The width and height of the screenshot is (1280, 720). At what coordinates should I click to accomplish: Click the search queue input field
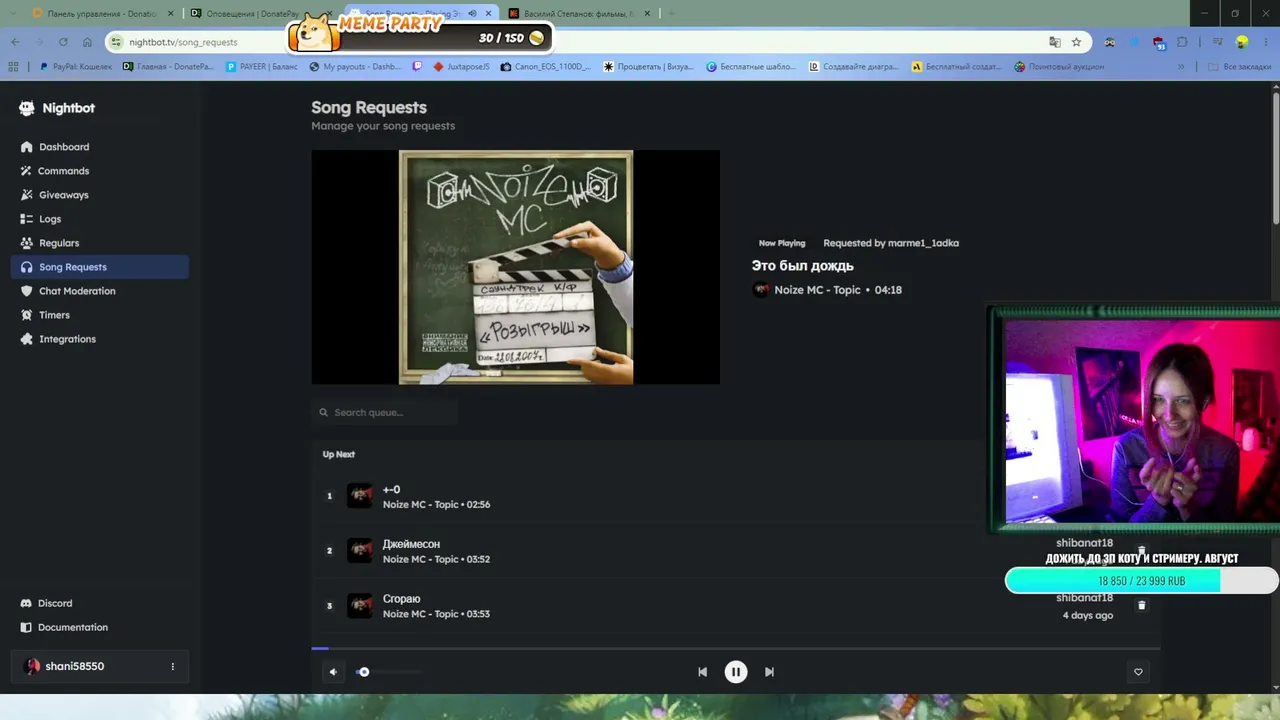click(385, 412)
